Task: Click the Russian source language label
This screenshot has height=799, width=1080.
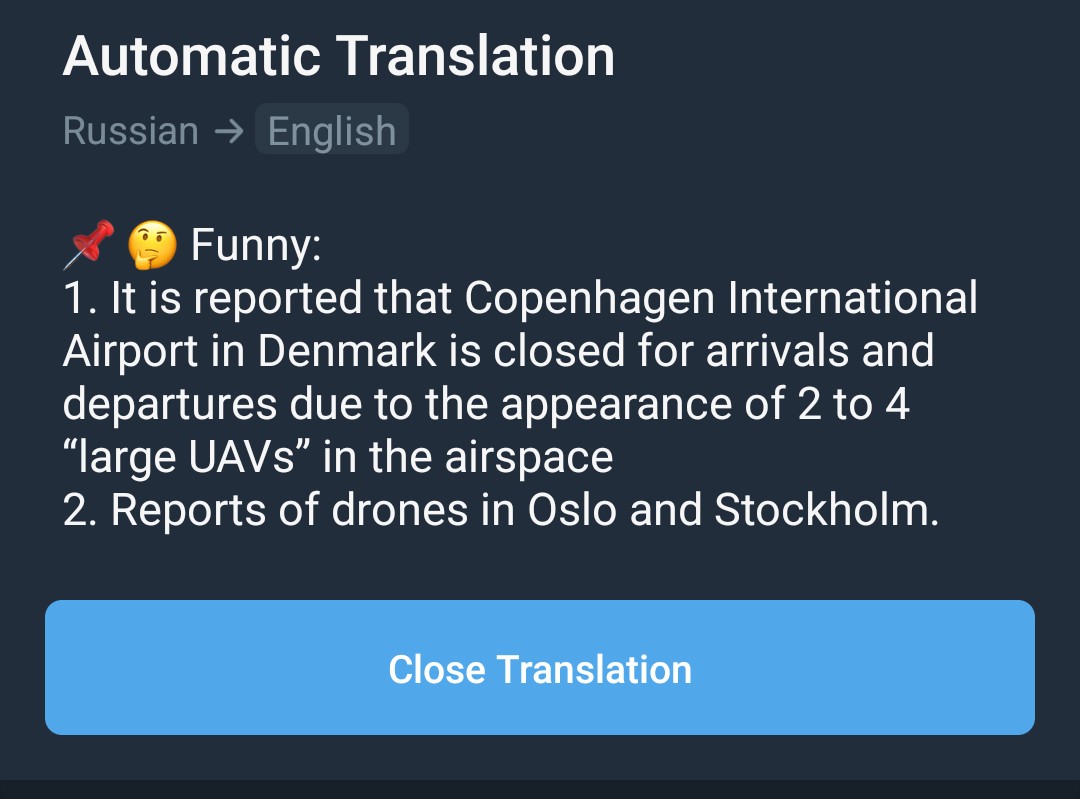Action: tap(131, 130)
